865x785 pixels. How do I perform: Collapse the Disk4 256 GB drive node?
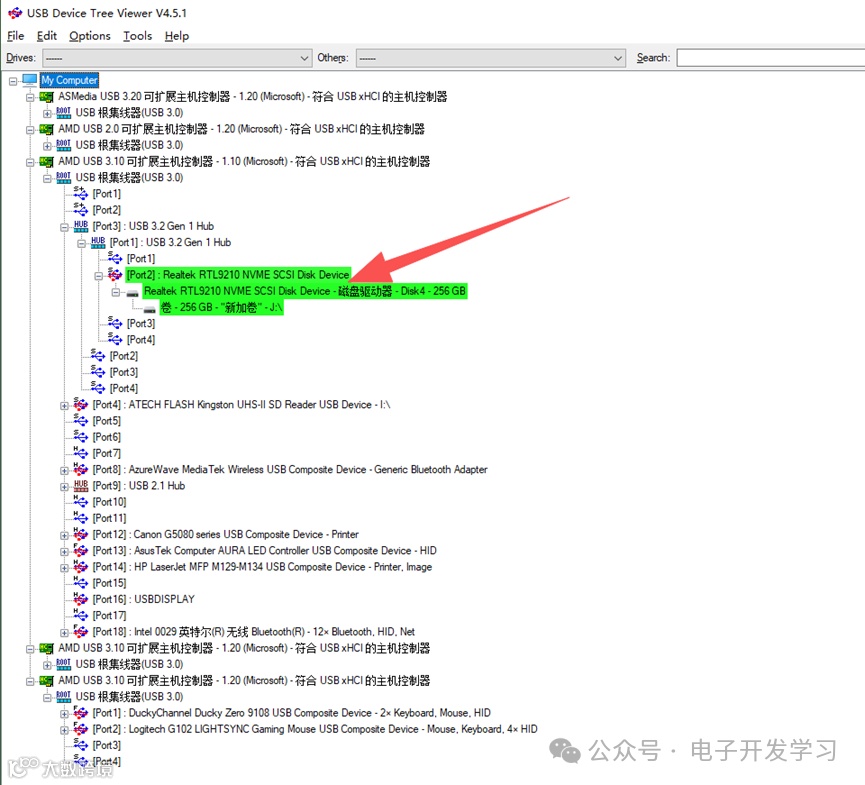point(116,292)
